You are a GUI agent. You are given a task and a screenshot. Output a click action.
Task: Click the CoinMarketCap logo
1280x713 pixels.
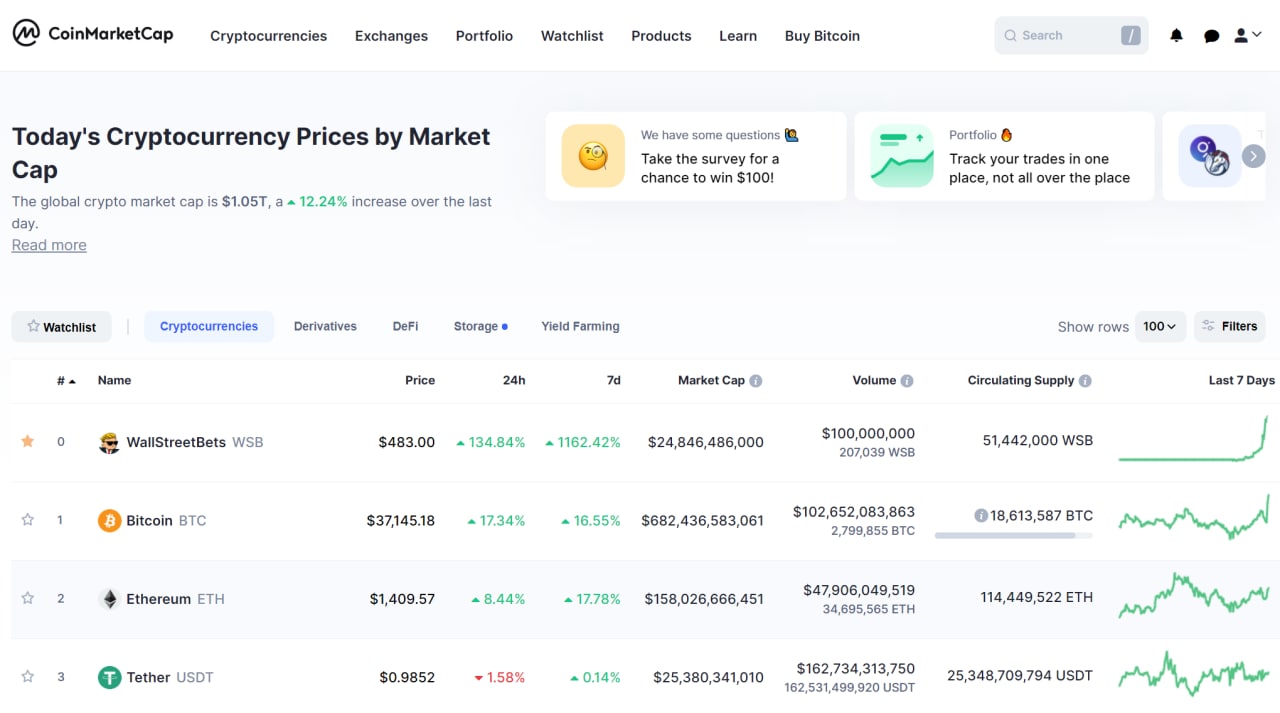pos(93,34)
